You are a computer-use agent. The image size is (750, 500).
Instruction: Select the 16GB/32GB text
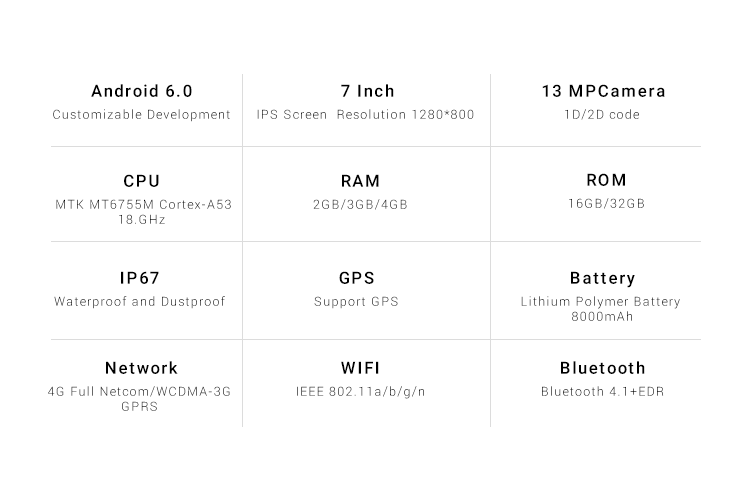coord(607,204)
